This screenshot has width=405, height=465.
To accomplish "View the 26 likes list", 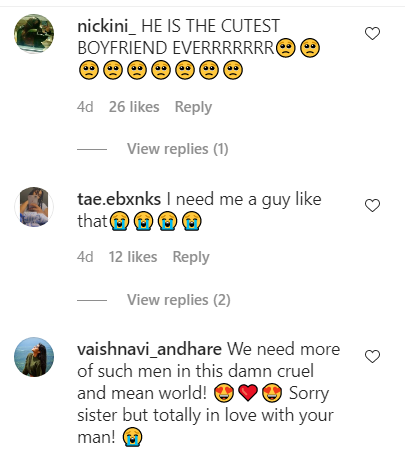I will point(134,107).
